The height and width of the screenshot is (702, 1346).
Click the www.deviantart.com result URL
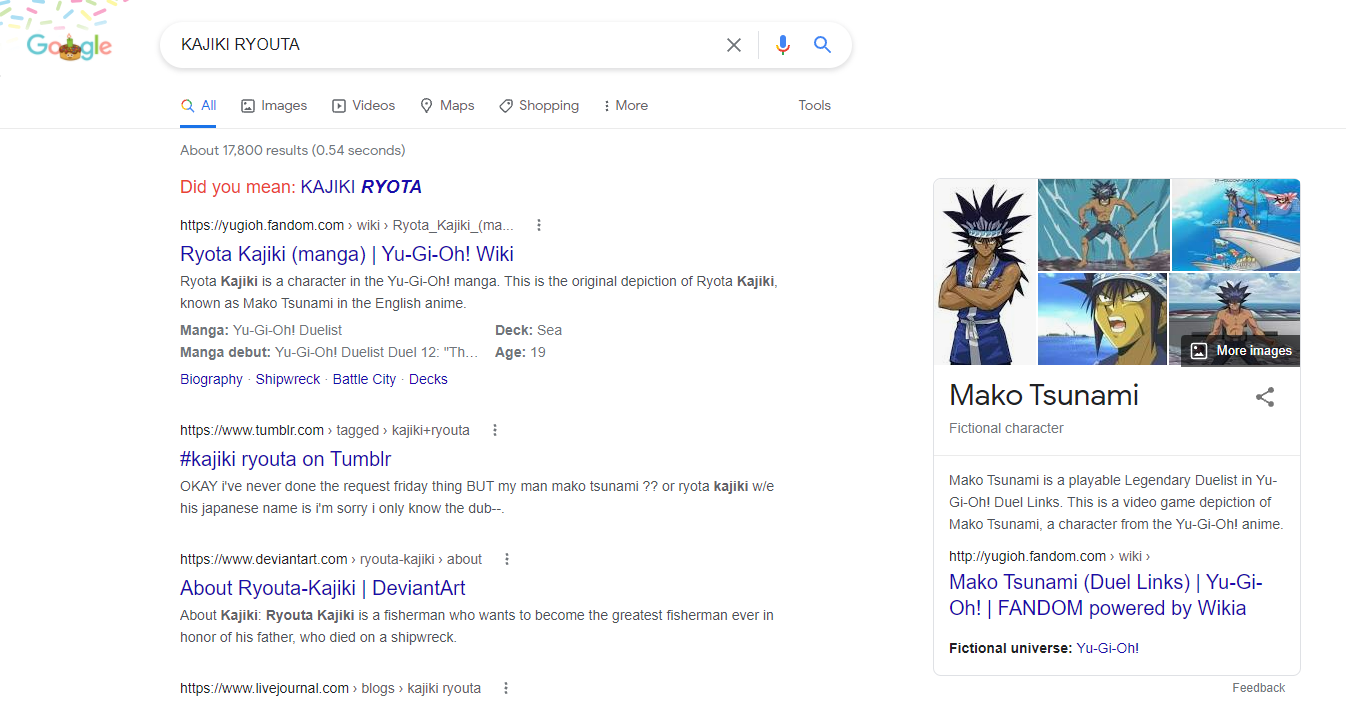(331, 559)
